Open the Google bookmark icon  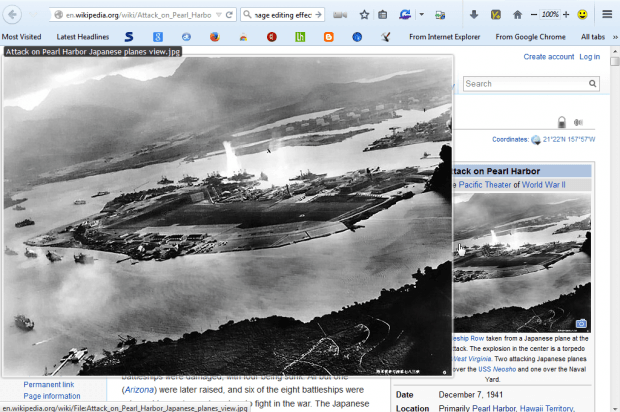click(158, 37)
